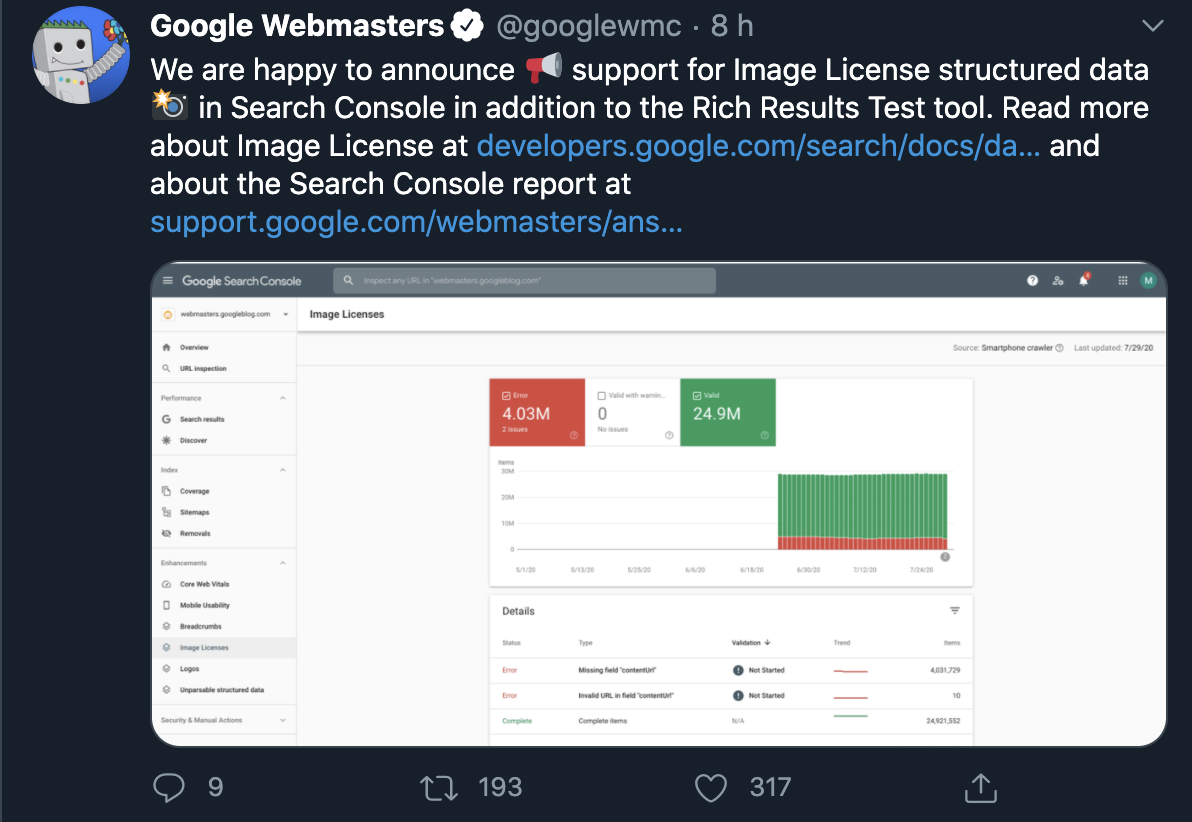The image size is (1192, 822).
Task: Click the reply comment icon
Action: 169,787
